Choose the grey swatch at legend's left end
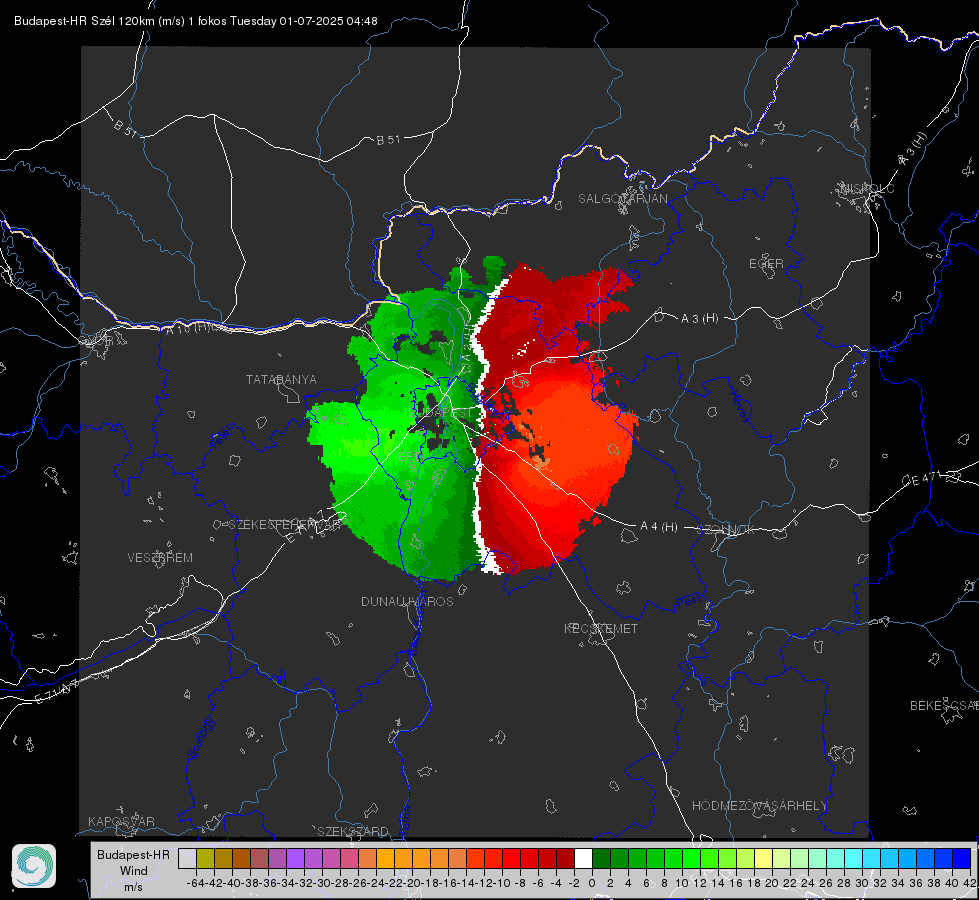Screen dimensions: 979x900 (187, 859)
